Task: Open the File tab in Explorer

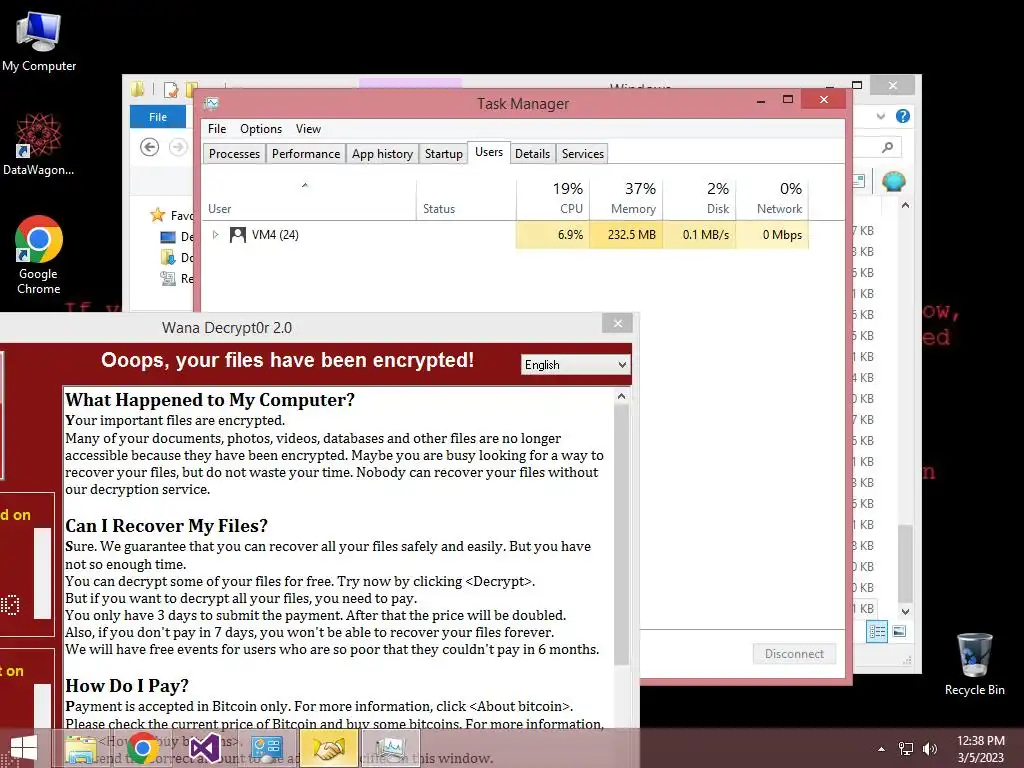Action: pos(158,117)
